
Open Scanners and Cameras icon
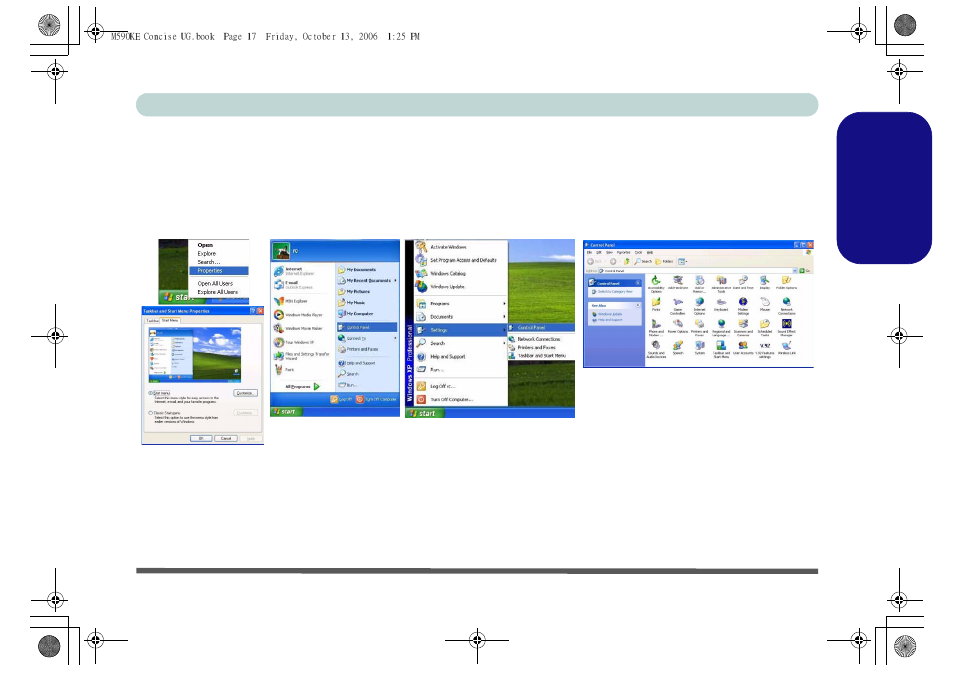pyautogui.click(x=743, y=327)
